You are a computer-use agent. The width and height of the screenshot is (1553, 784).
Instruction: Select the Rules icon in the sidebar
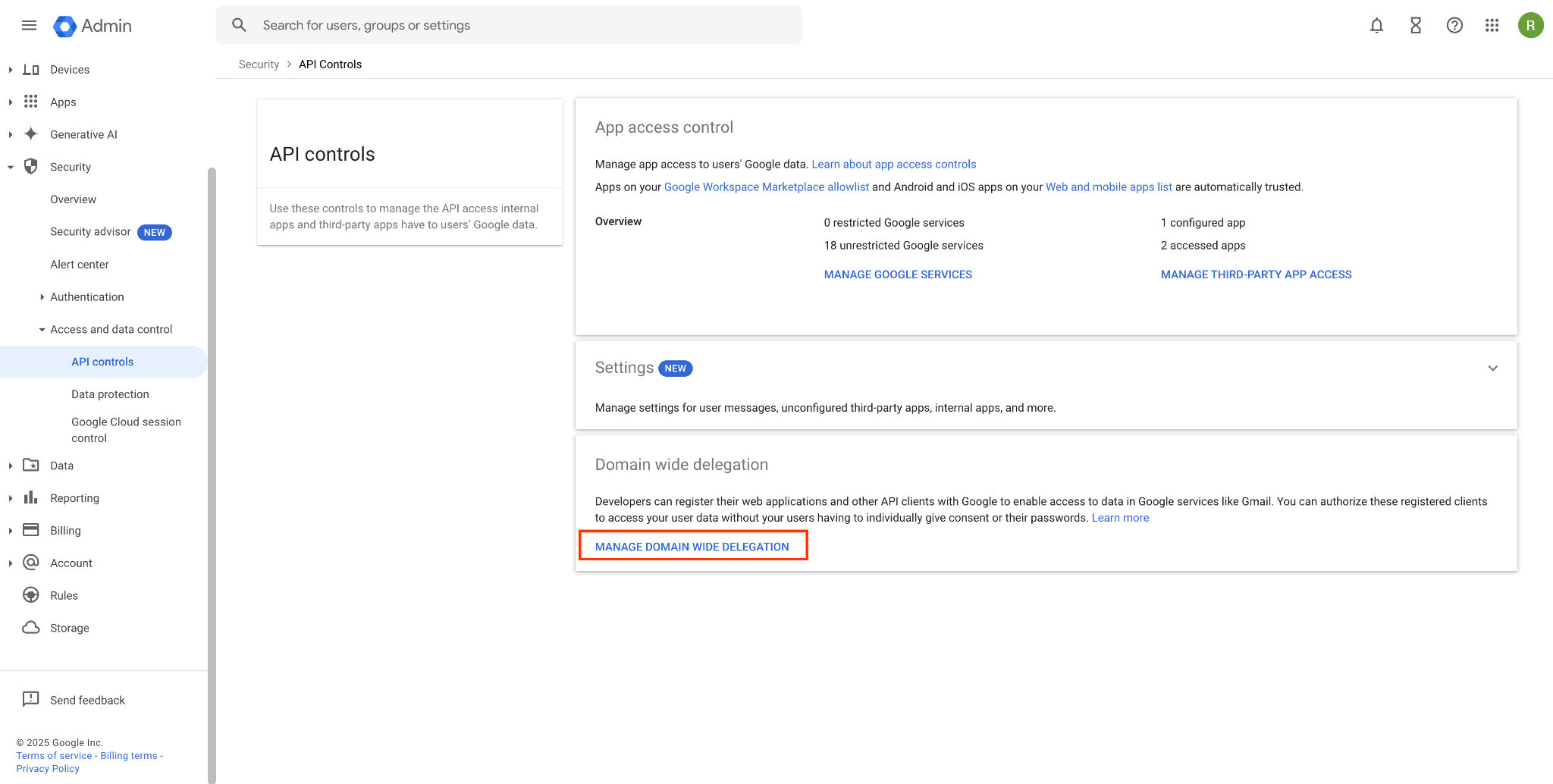30,594
